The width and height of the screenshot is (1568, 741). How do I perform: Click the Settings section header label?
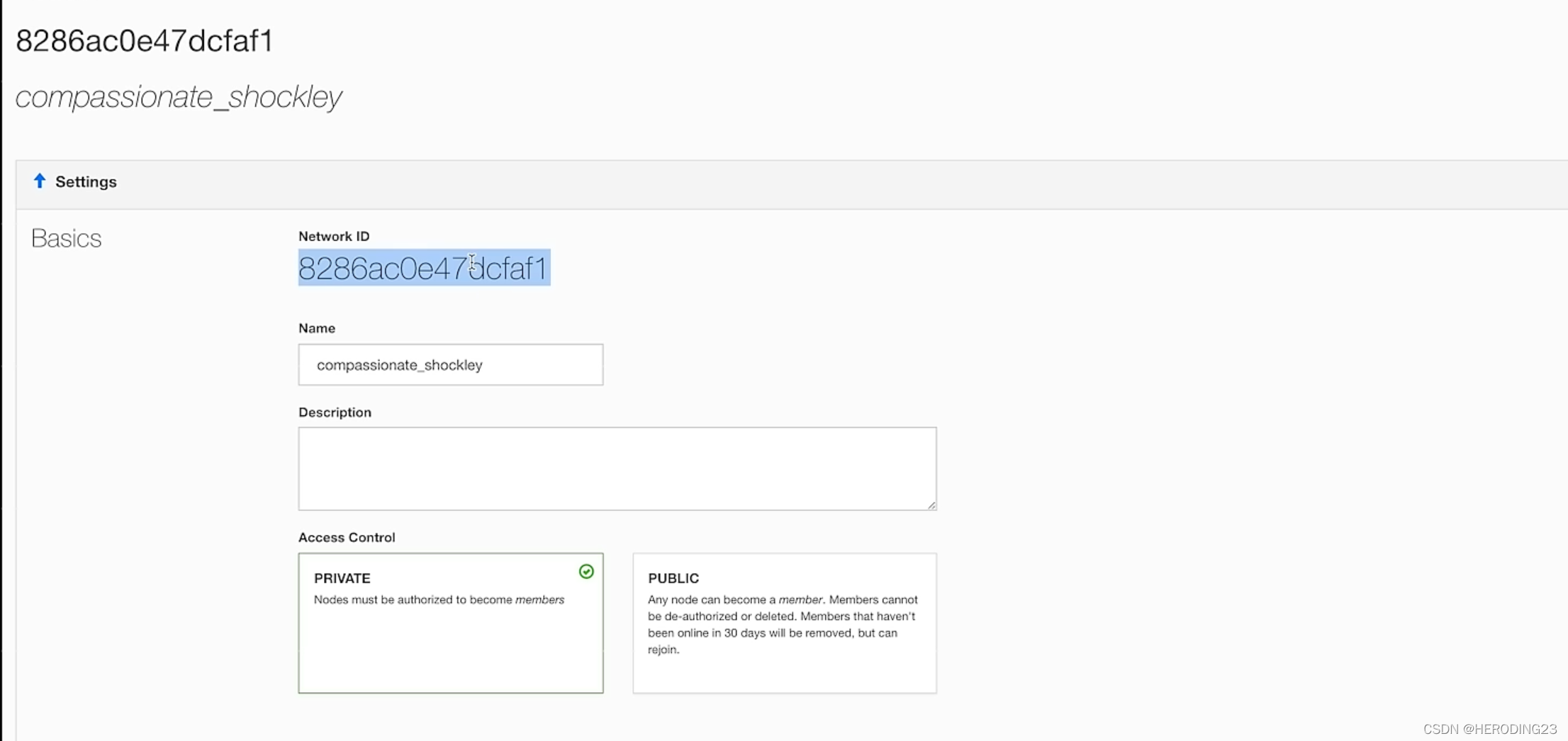86,182
